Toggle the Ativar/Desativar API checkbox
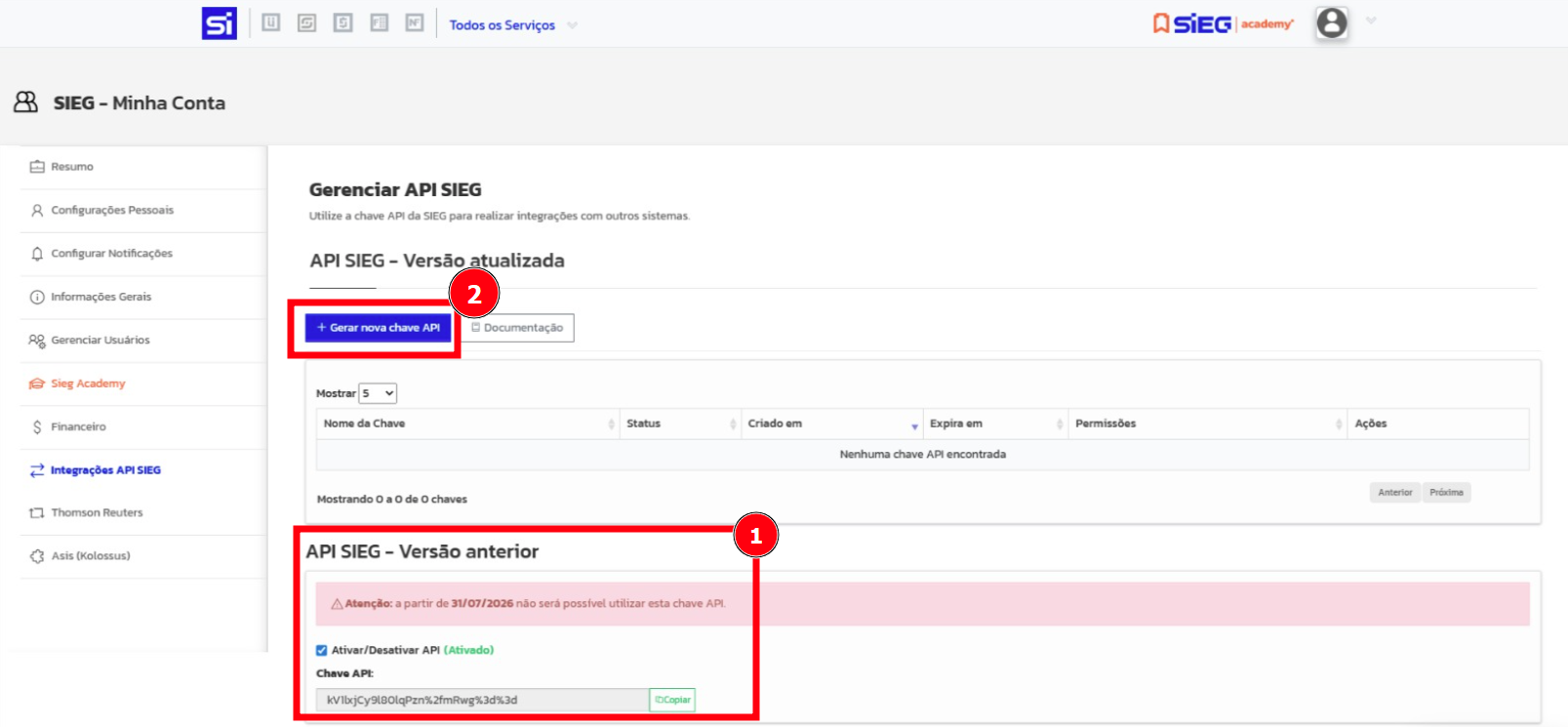Image resolution: width=1568 pixels, height=727 pixels. click(x=322, y=650)
